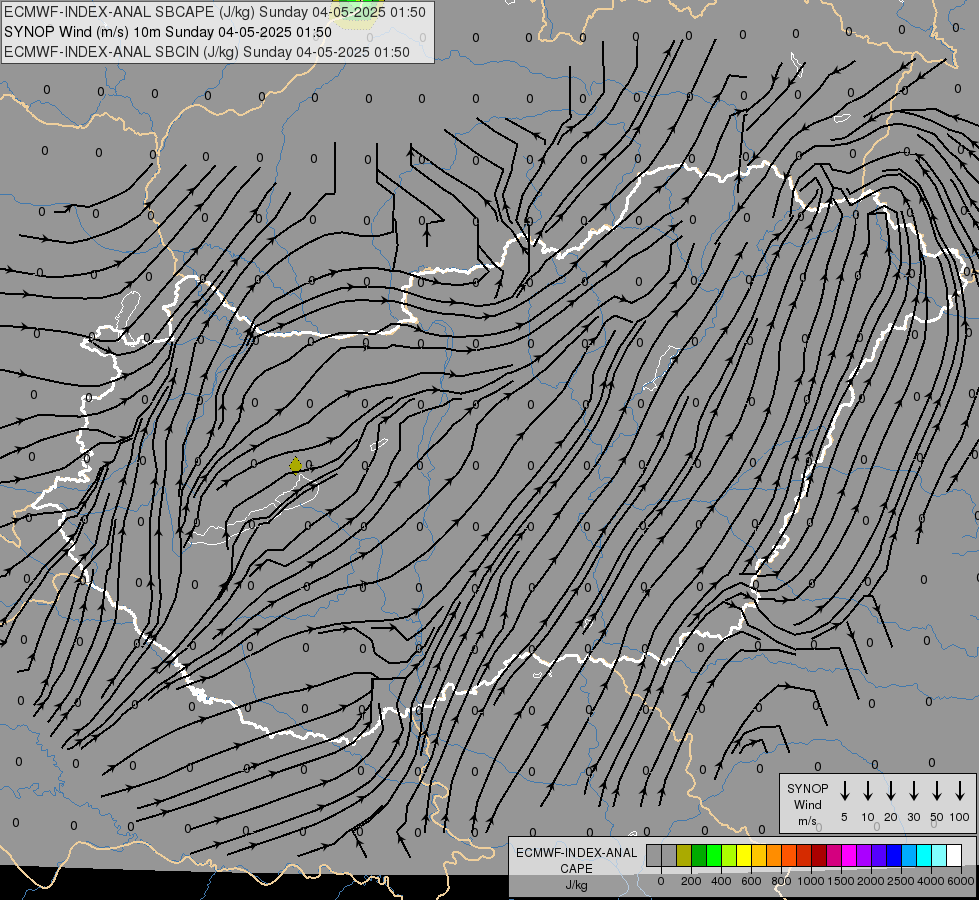
Task: Click the wind arrow above the 30 label
Action: point(913,791)
